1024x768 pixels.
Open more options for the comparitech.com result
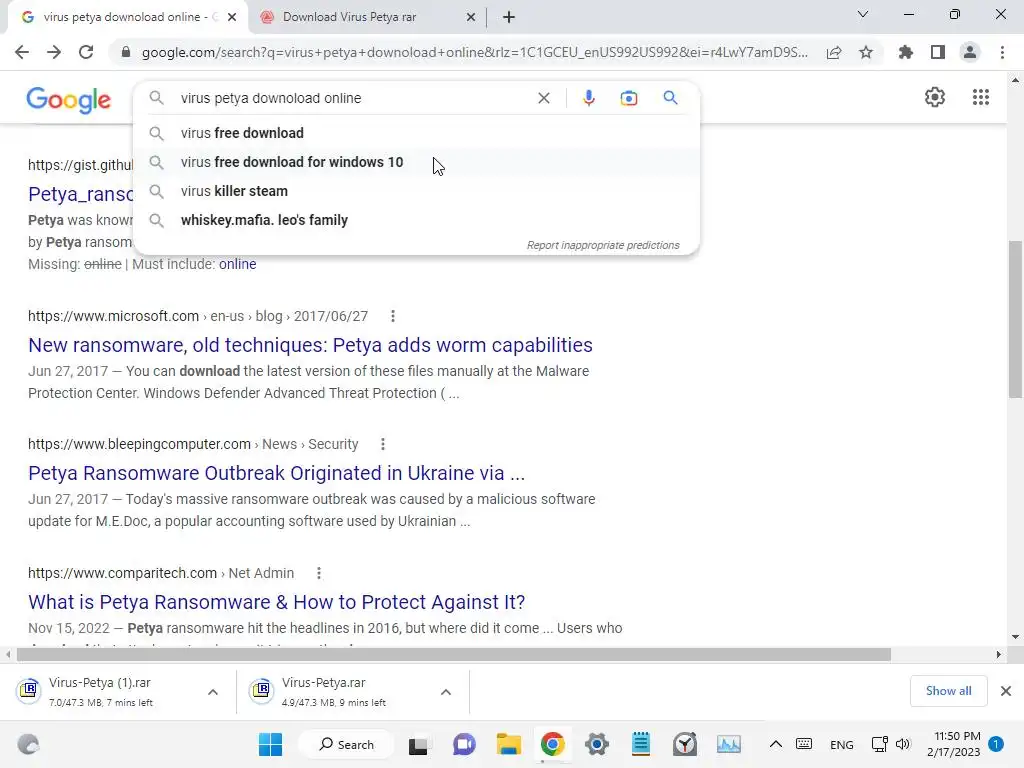coord(319,573)
